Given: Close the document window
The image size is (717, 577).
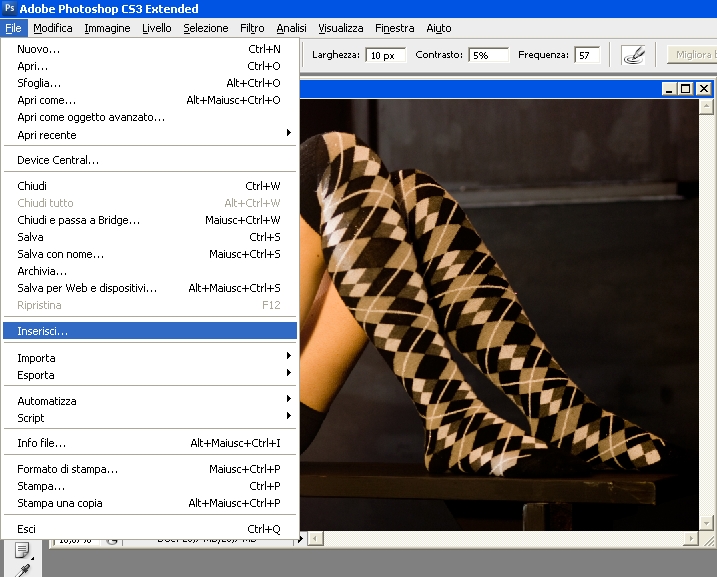Looking at the screenshot, I should click(704, 89).
